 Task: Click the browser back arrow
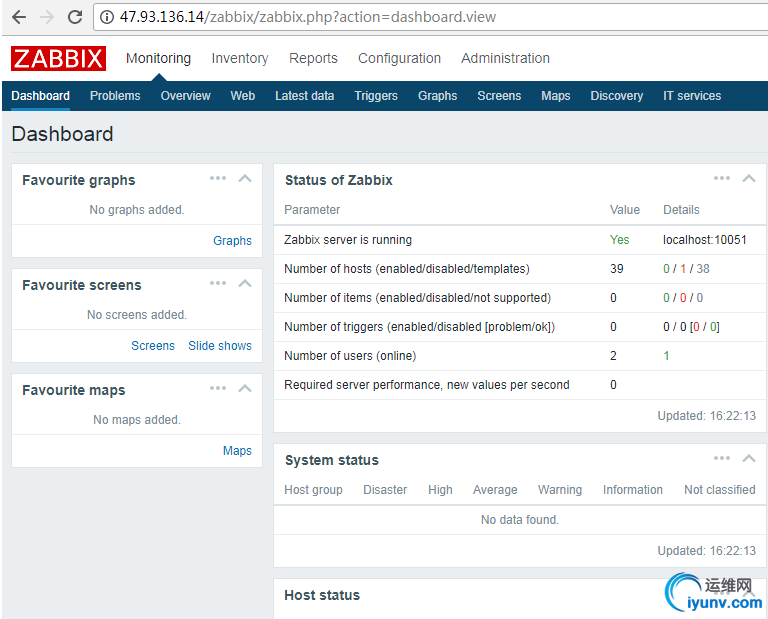(19, 17)
